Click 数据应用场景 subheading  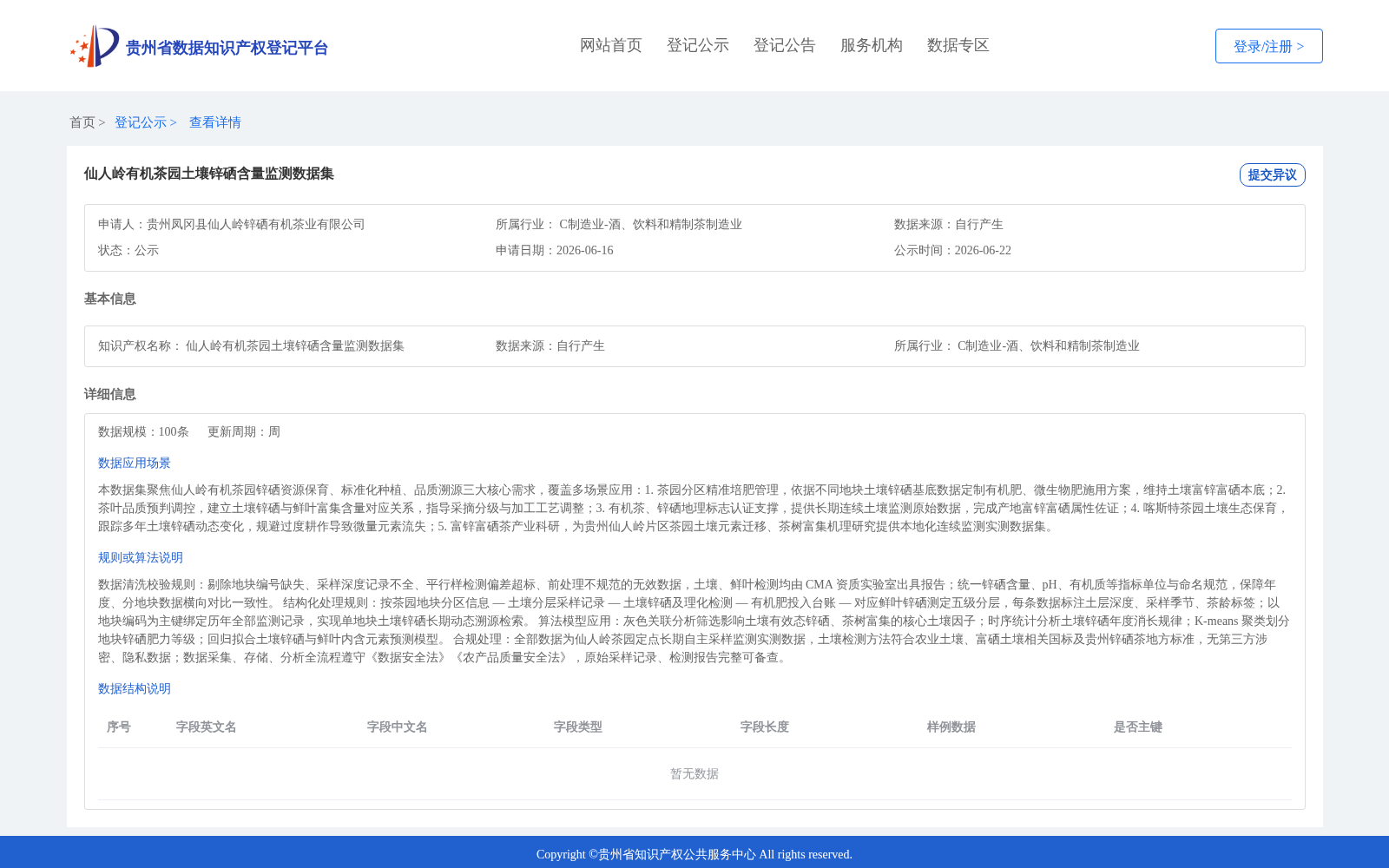135,464
